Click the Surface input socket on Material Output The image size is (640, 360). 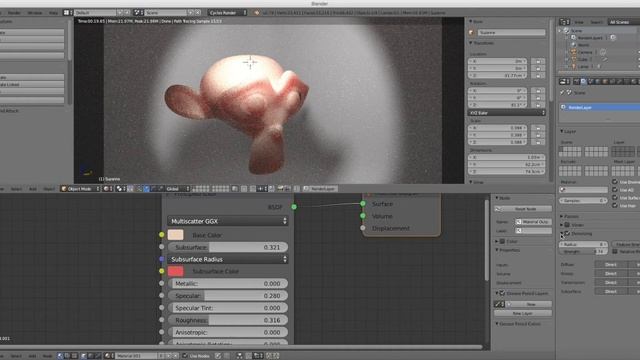(363, 203)
